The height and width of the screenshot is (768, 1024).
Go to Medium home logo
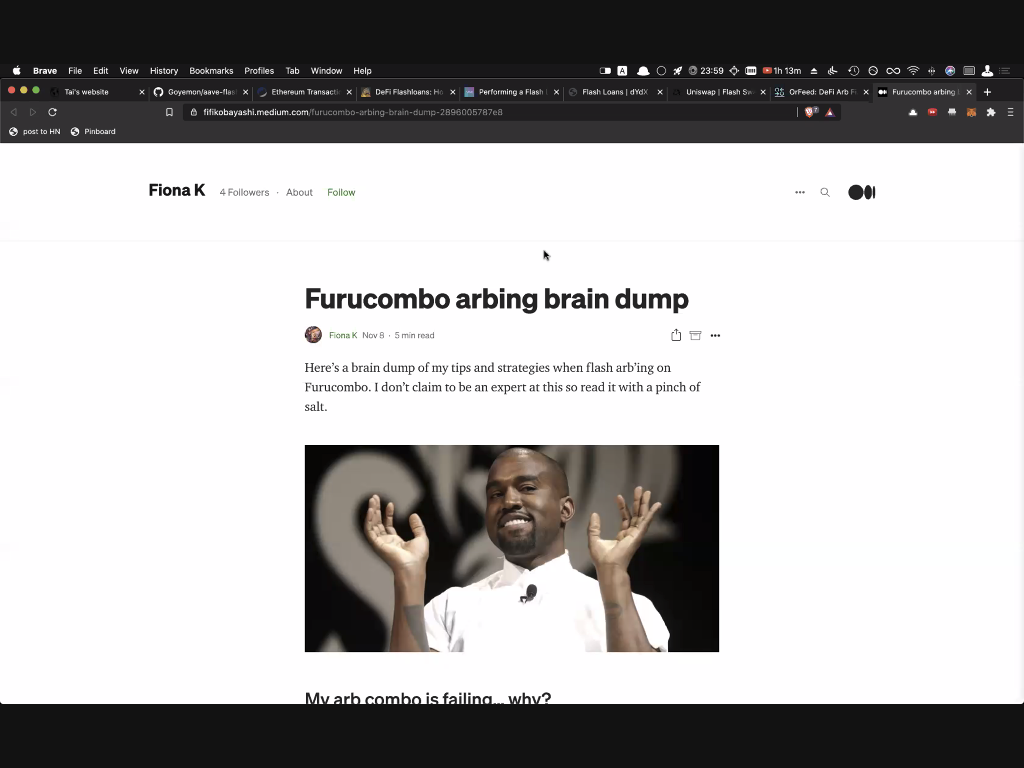tap(861, 192)
